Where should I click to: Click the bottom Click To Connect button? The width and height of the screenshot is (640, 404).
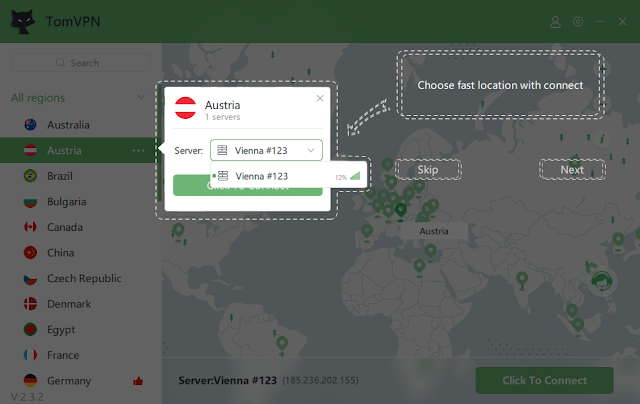tap(544, 380)
